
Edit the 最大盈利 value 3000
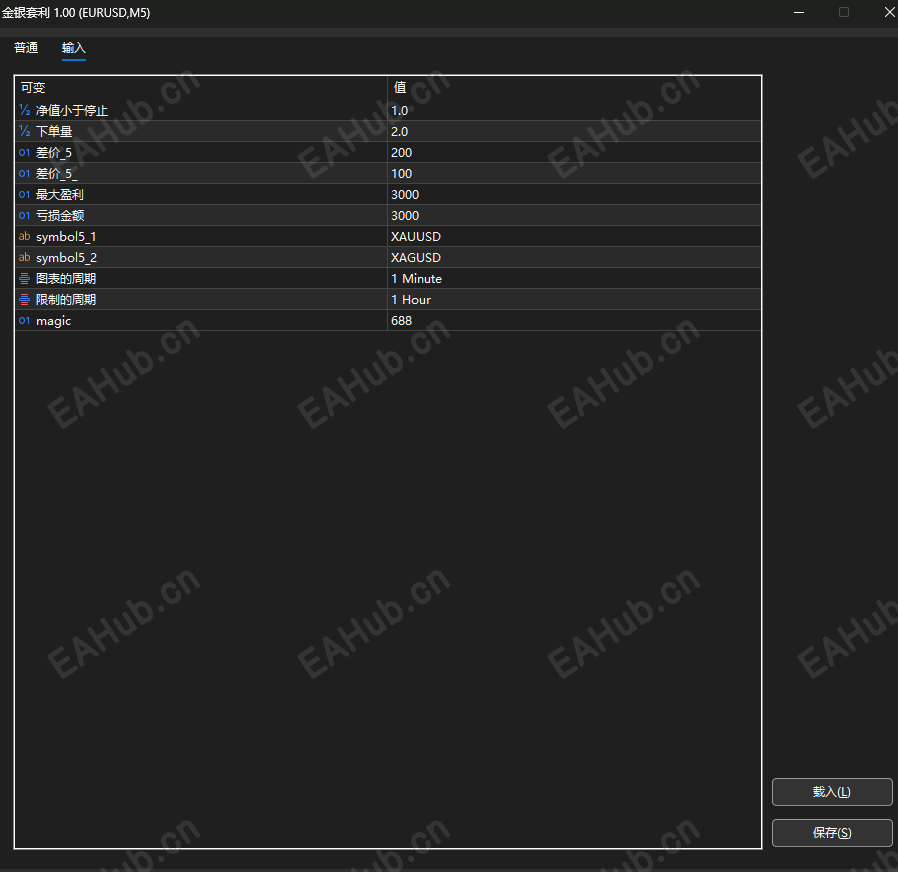coord(574,195)
